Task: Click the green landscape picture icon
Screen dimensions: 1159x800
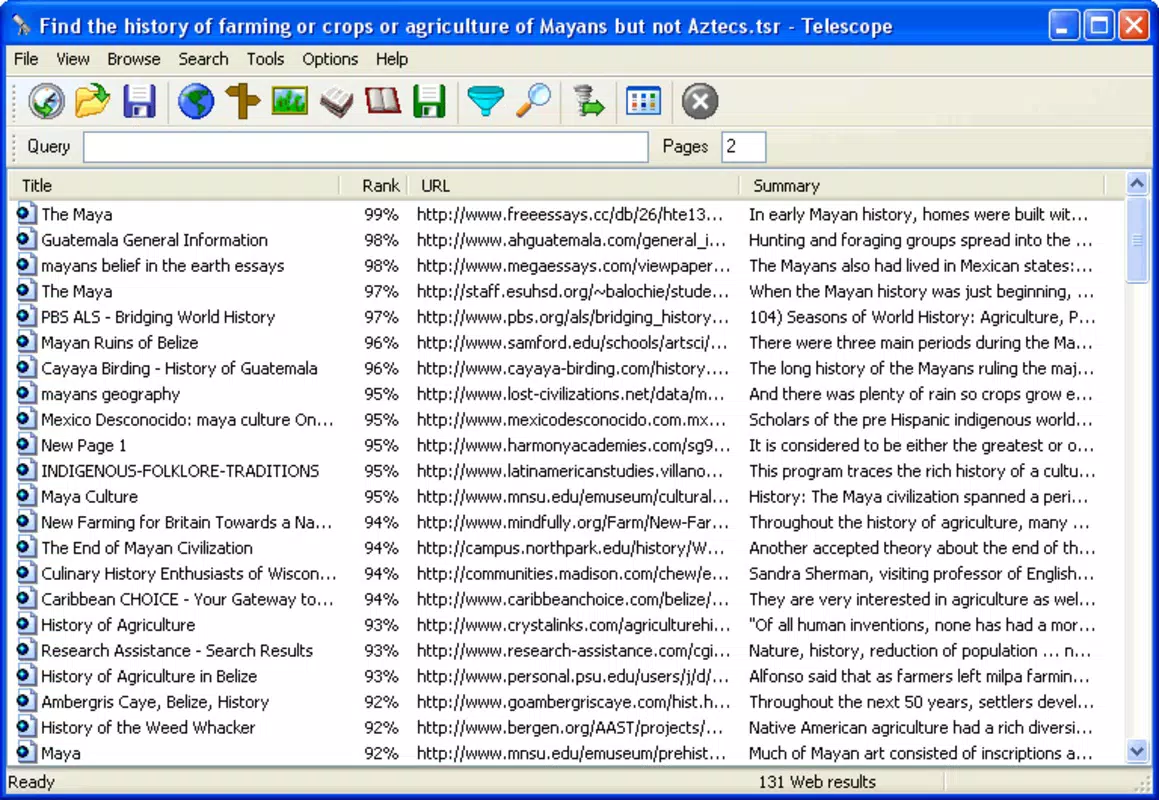Action: click(x=290, y=101)
